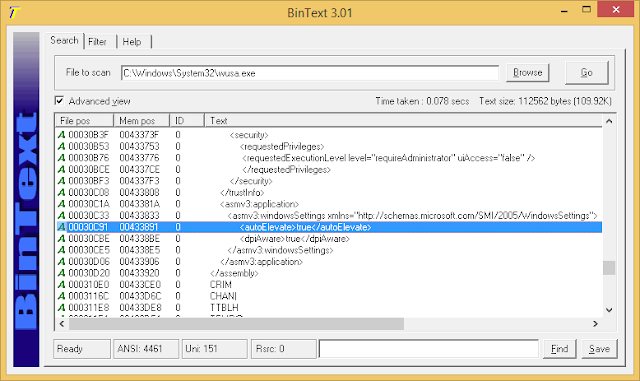Click the ANSI icon on row 00030D06
This screenshot has width=640, height=381.
tap(61, 261)
